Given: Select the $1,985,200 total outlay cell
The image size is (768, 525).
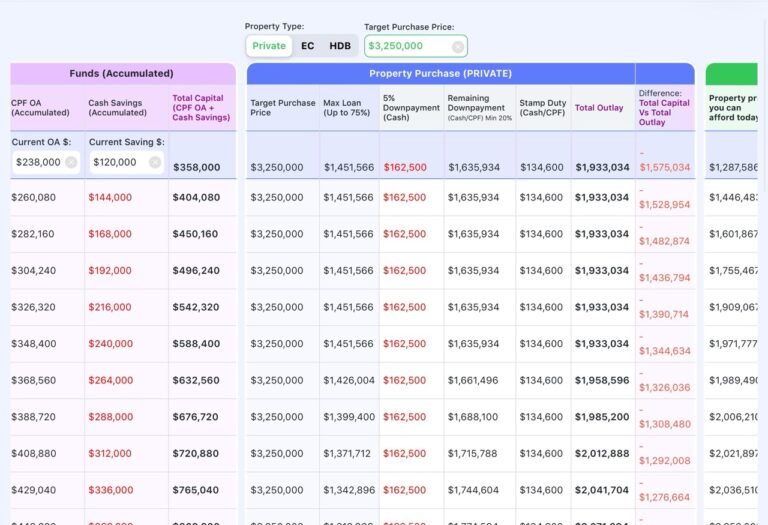Looking at the screenshot, I should coord(602,417).
